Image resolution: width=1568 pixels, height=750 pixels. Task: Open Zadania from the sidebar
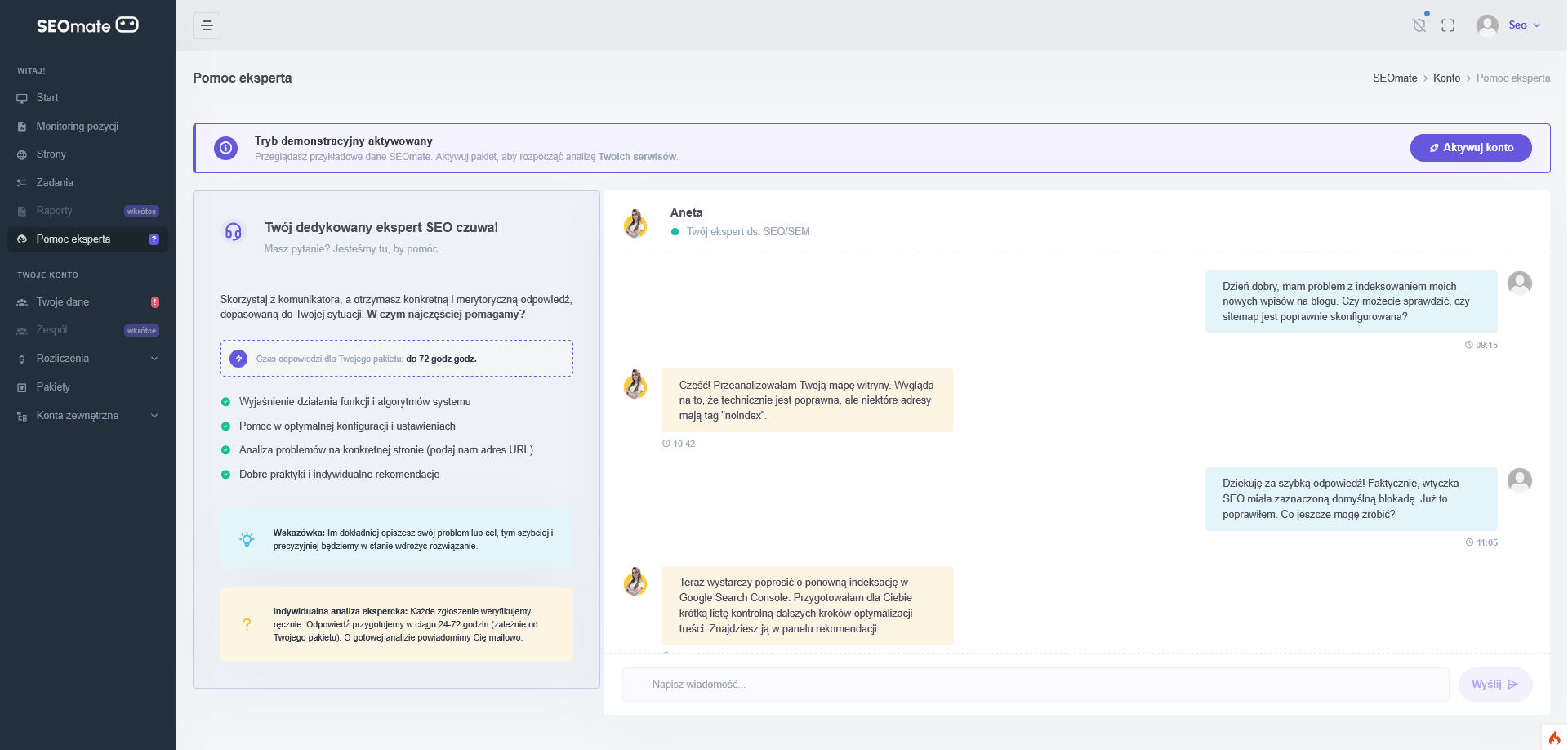pyautogui.click(x=55, y=183)
